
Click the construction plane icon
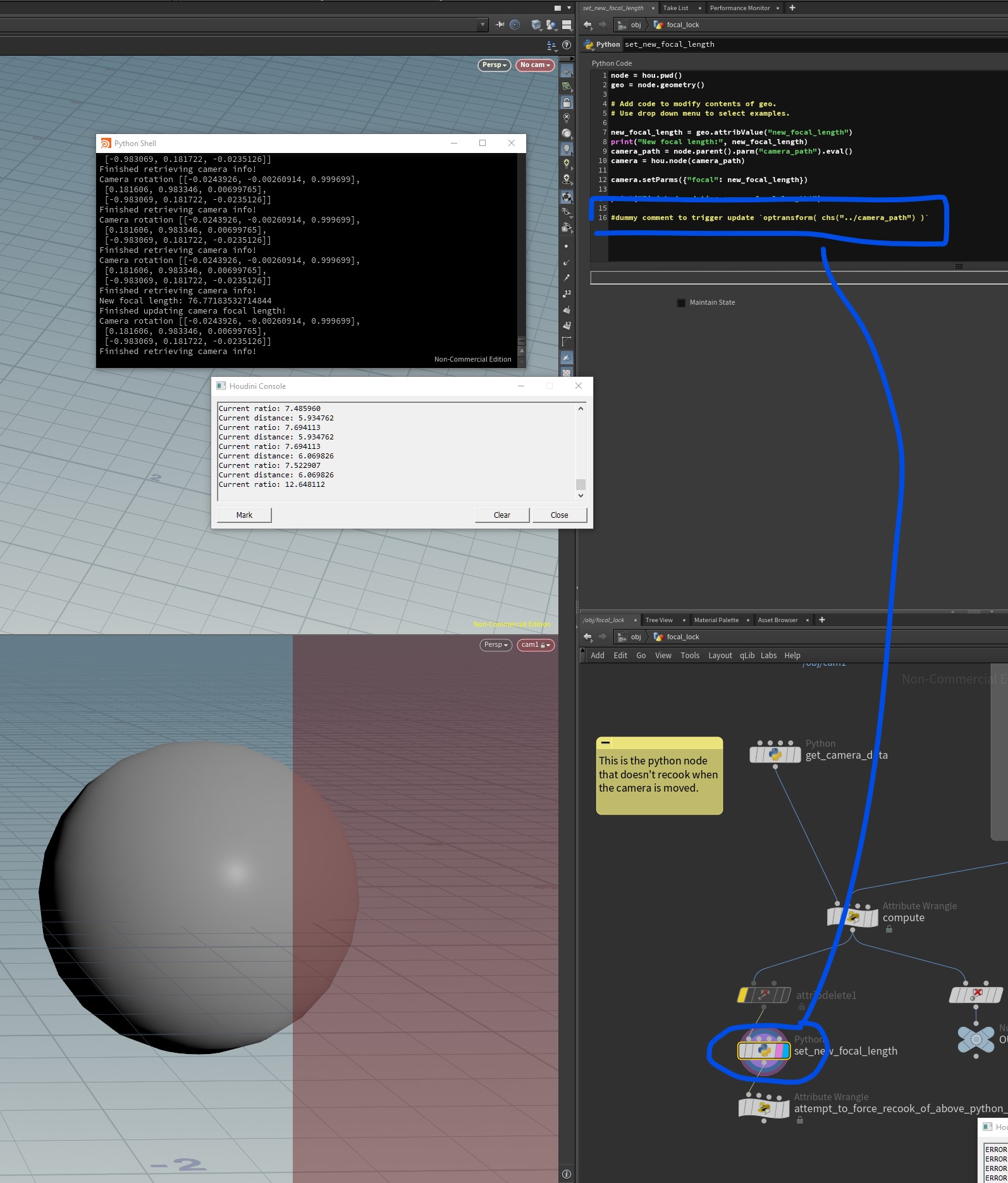tap(567, 87)
